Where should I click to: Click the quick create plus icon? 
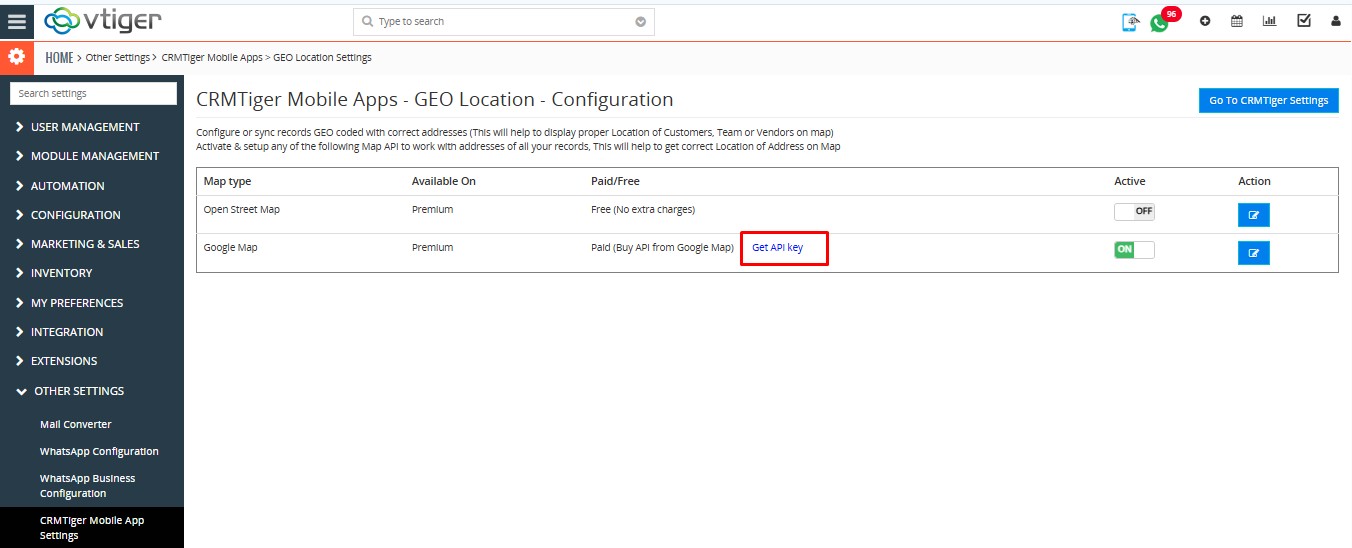[x=1205, y=21]
